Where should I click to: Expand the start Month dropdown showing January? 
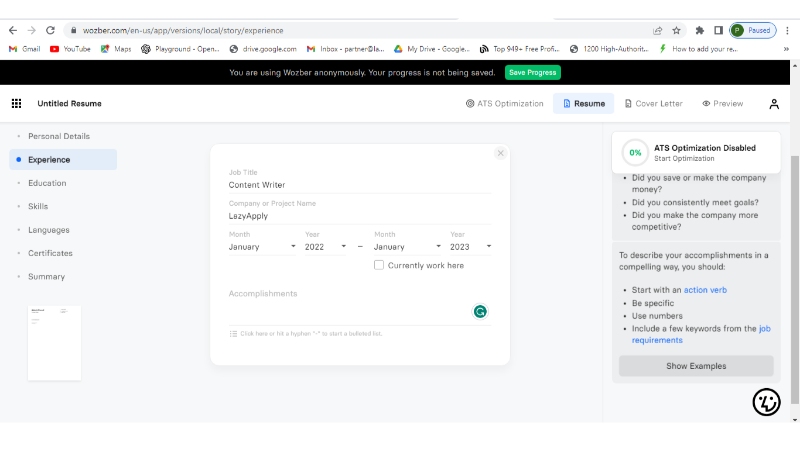pos(262,246)
